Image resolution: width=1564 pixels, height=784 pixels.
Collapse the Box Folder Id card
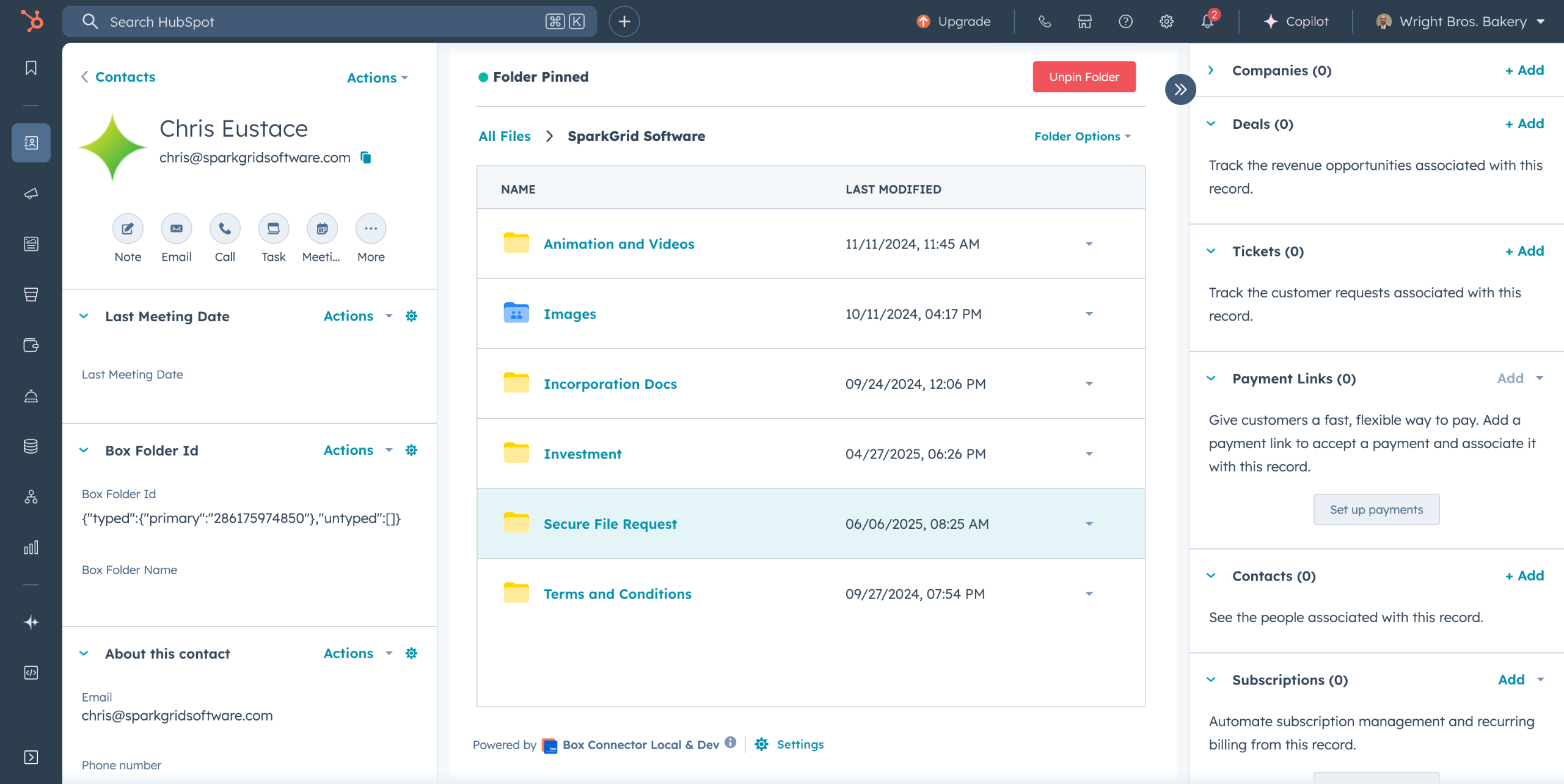pyautogui.click(x=84, y=450)
